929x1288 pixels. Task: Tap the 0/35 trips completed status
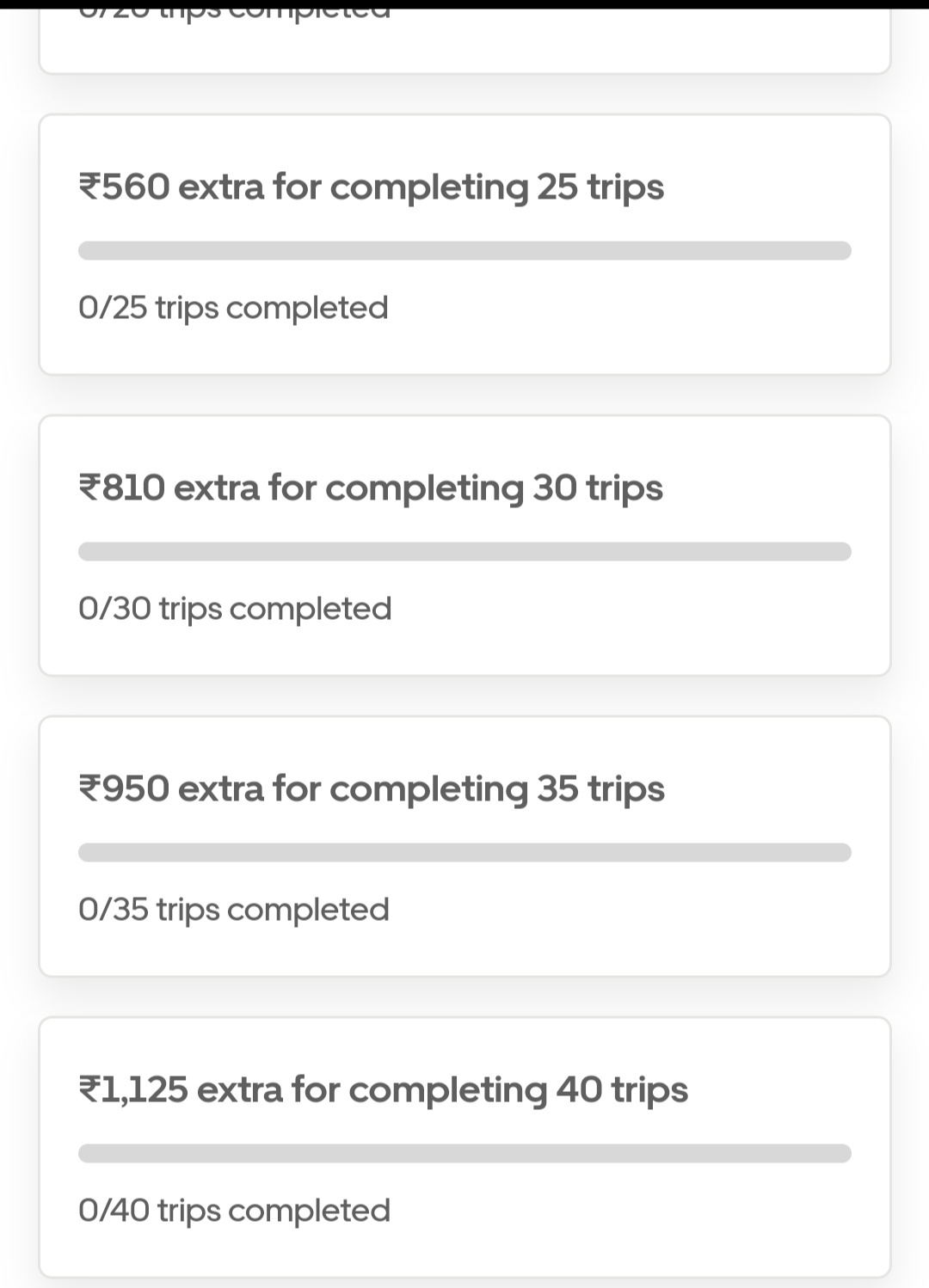coord(234,910)
